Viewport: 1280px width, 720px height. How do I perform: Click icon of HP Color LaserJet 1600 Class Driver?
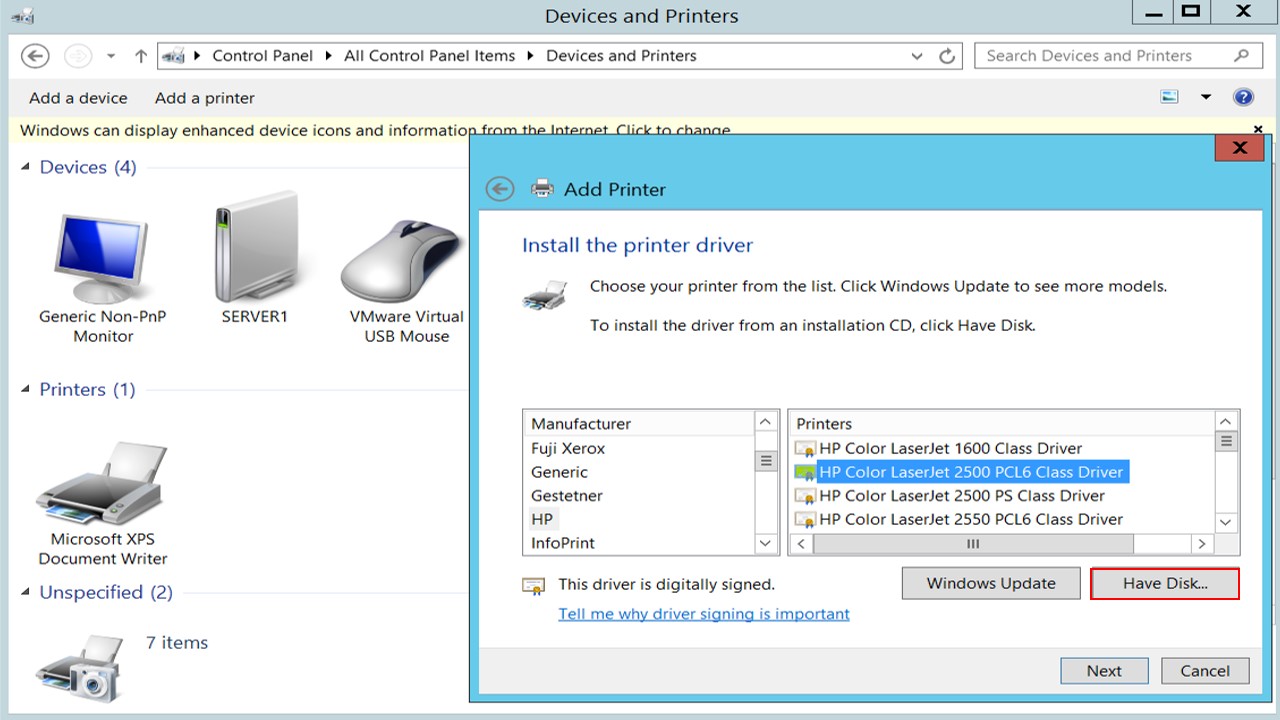coord(805,449)
